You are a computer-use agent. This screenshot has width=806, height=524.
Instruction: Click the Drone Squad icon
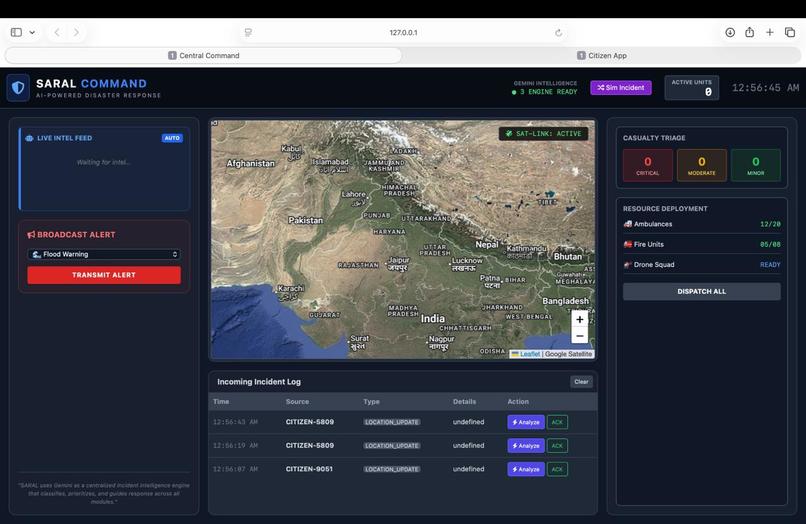pos(628,265)
